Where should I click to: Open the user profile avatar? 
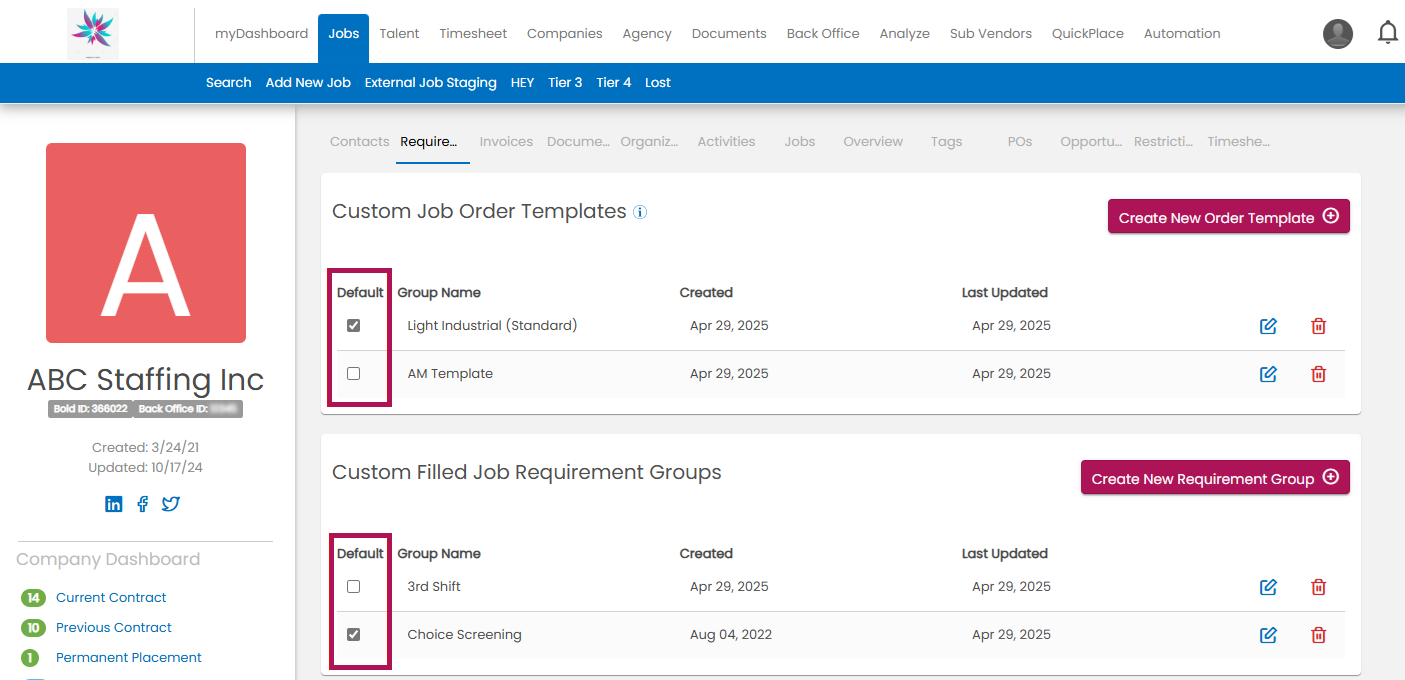tap(1337, 34)
